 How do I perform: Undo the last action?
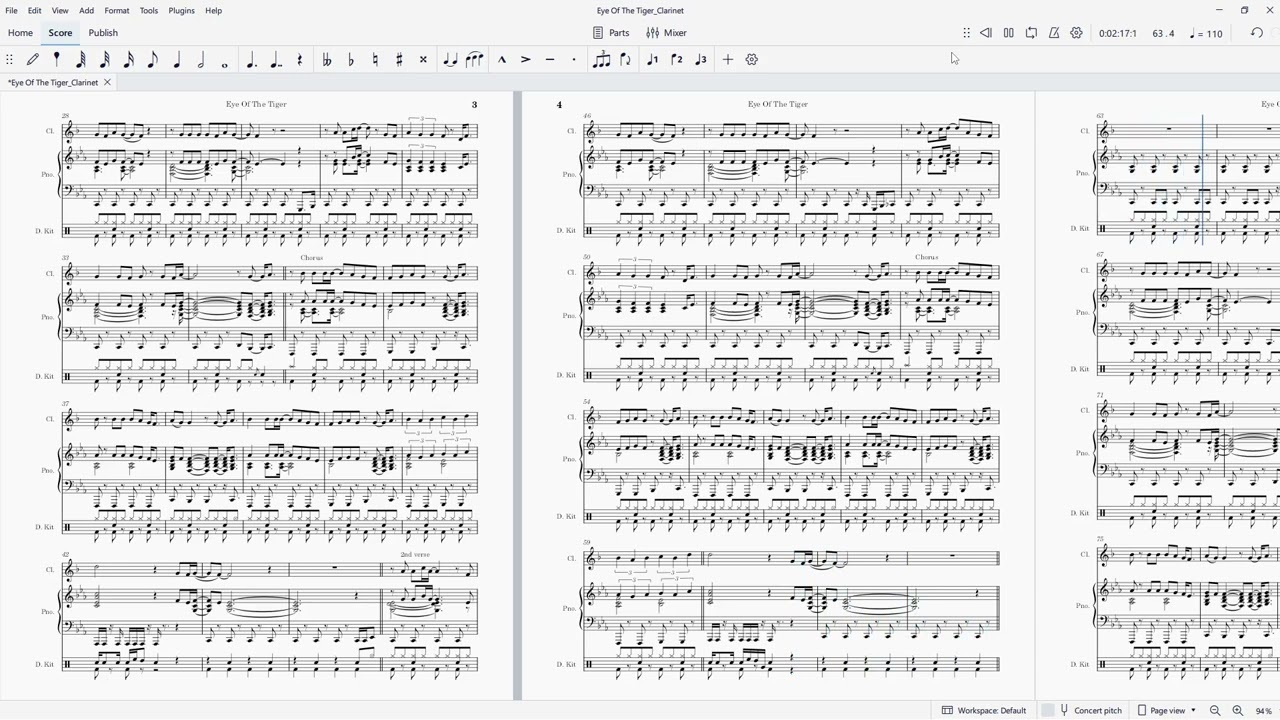[x=1257, y=33]
